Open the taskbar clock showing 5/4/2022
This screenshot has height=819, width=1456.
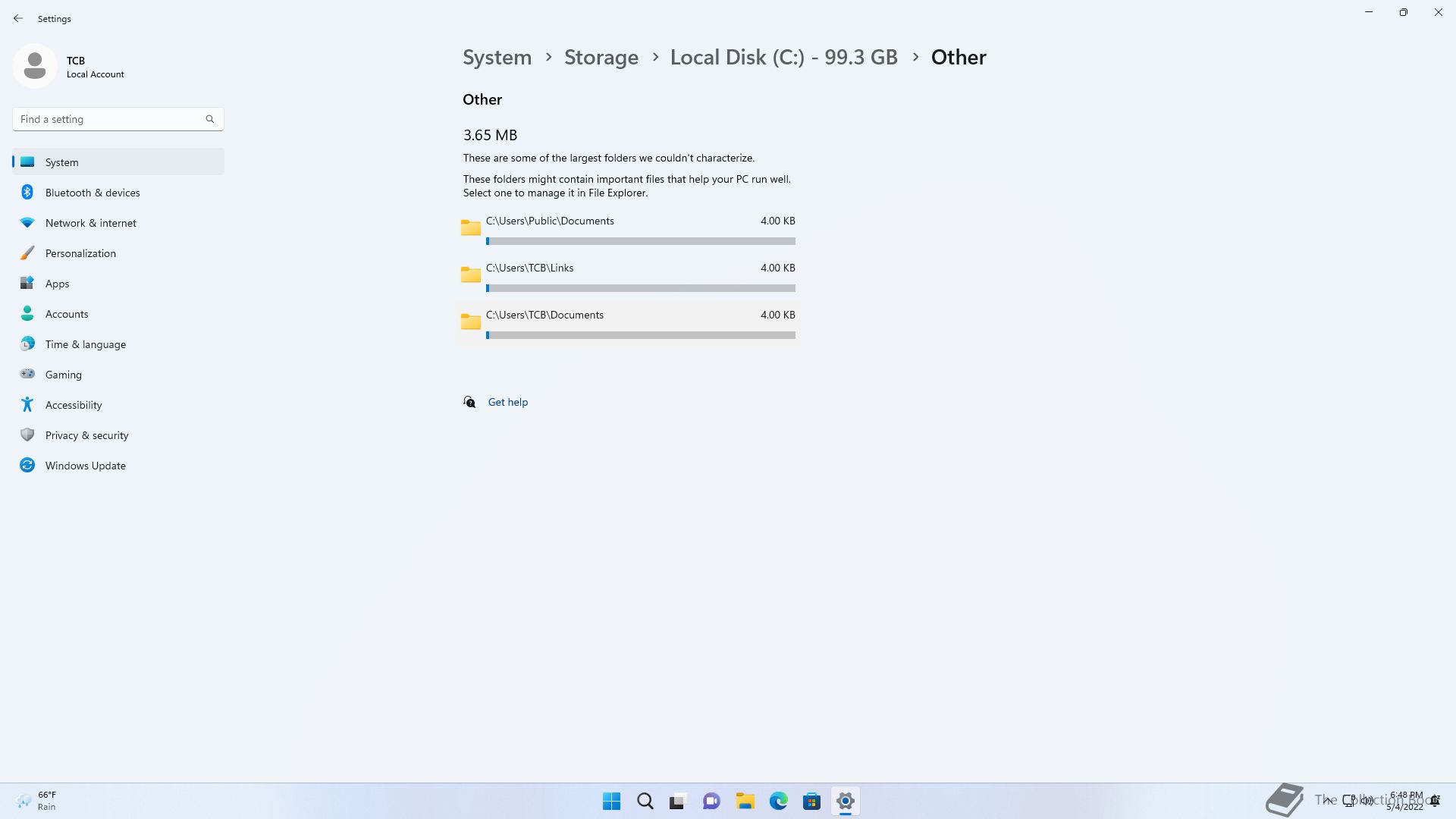(1405, 801)
